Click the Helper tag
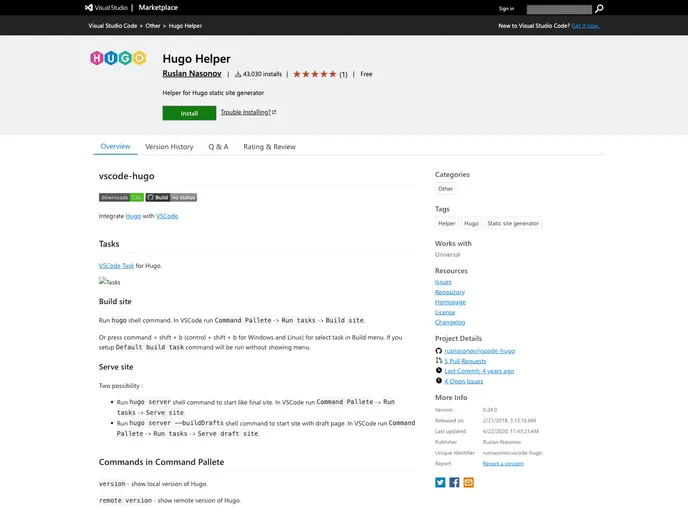Screen dimensions: 688x512 click(x=446, y=223)
